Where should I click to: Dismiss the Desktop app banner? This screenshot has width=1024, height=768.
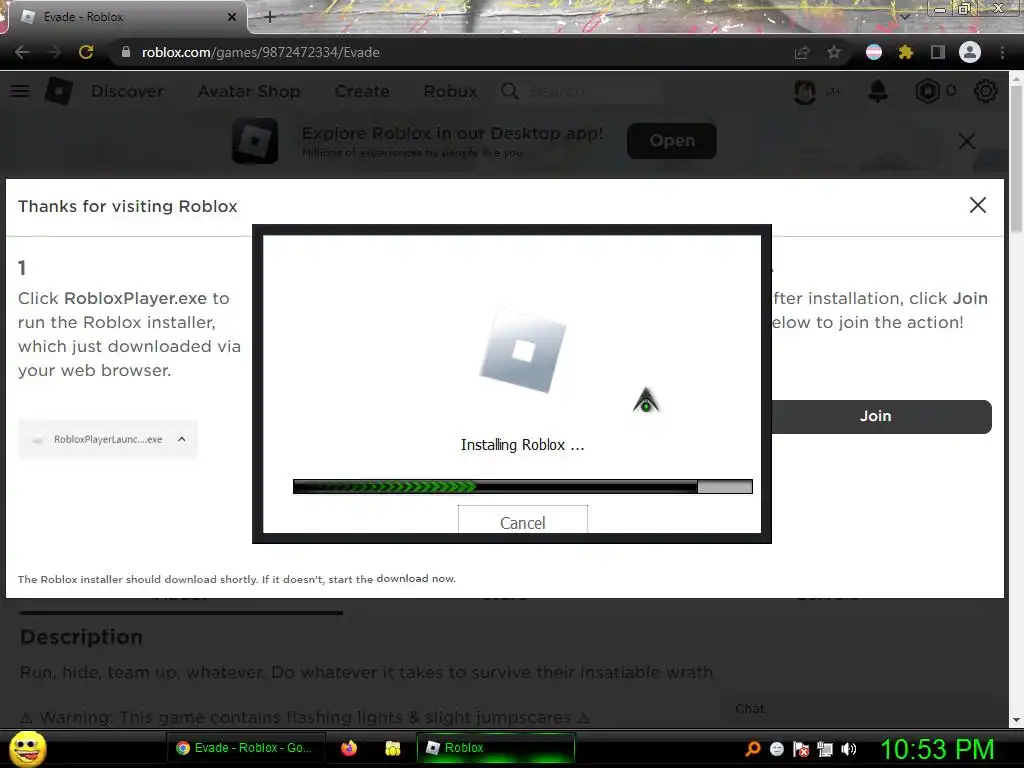(967, 141)
